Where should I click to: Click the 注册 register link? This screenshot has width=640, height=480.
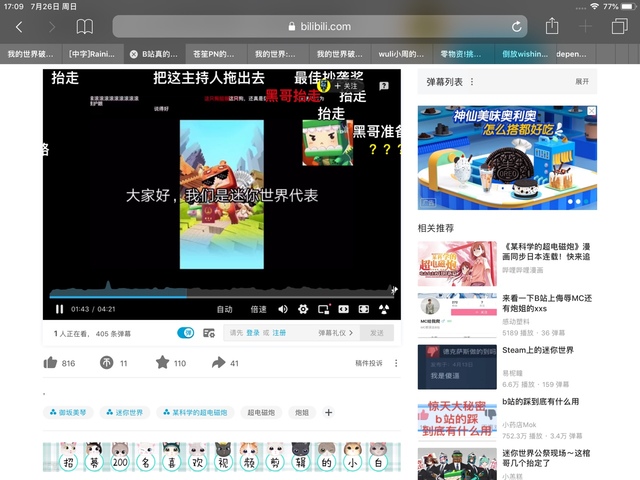click(x=279, y=333)
